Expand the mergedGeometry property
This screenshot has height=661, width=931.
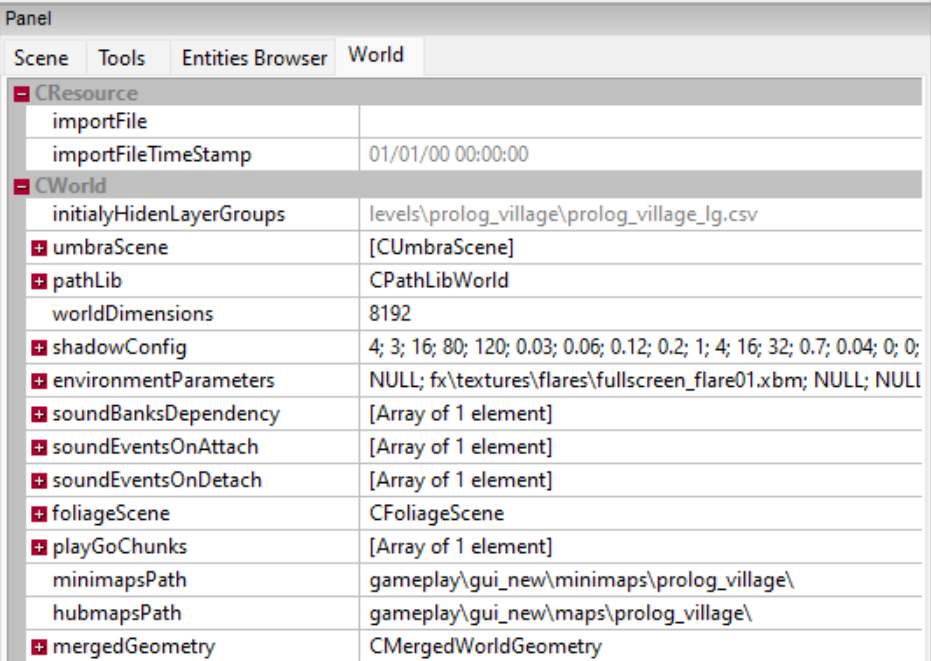pos(39,647)
